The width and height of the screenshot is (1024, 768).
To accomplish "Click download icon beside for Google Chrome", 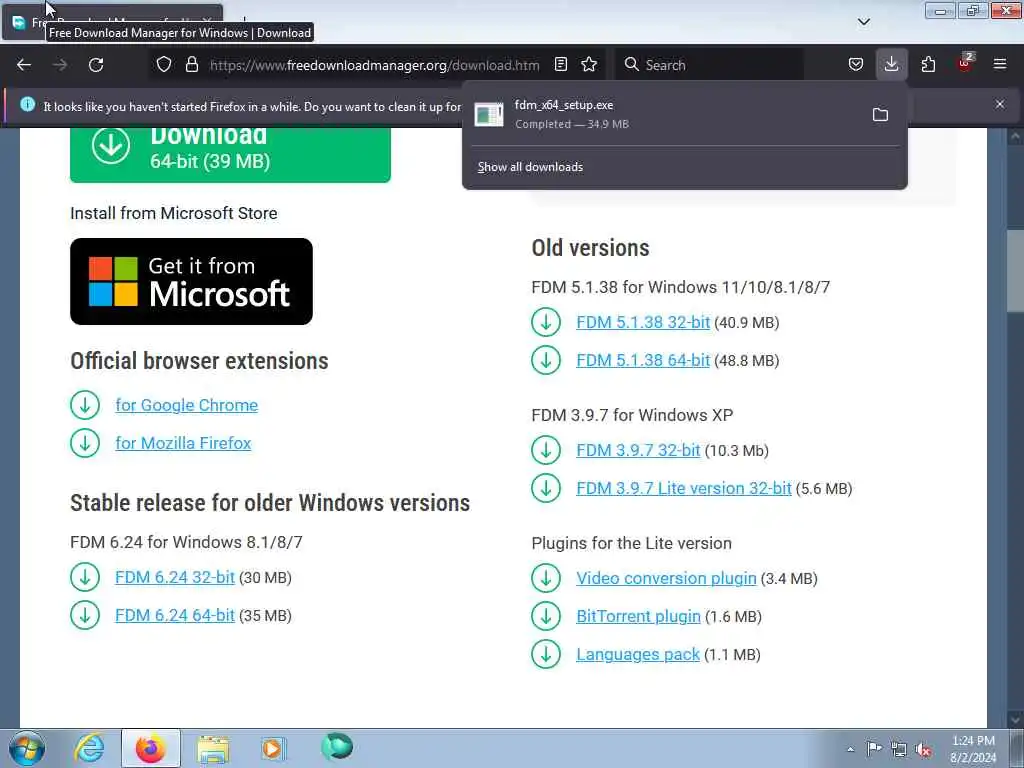I will coord(85,405).
